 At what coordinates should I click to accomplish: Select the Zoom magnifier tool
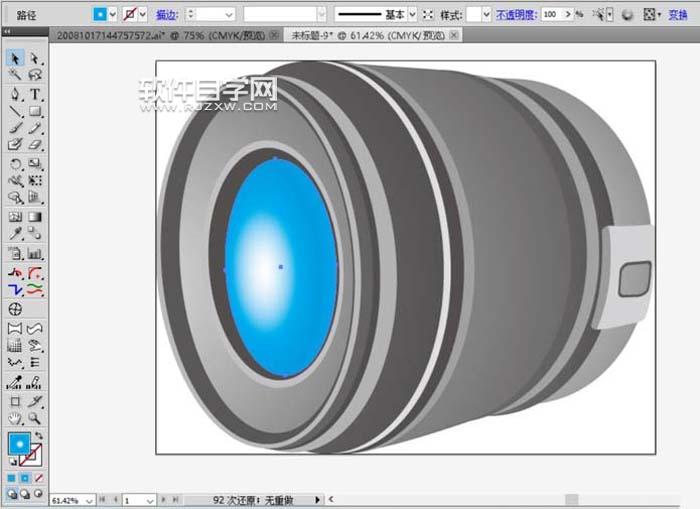point(35,417)
